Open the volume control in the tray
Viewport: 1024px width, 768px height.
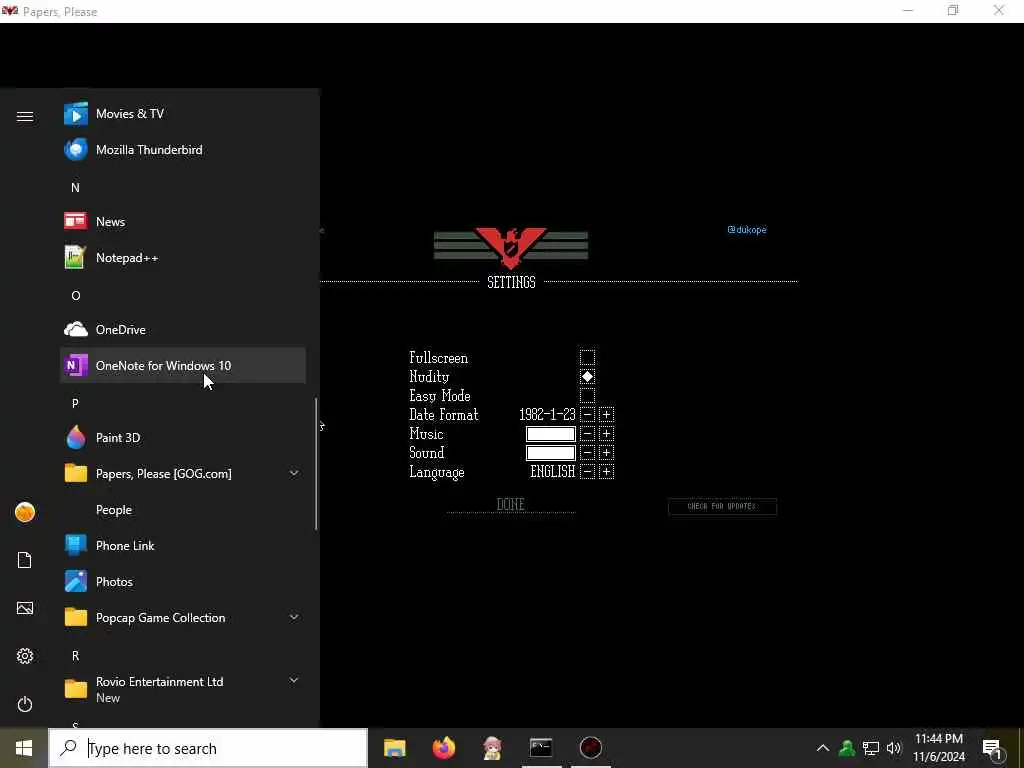[x=894, y=748]
